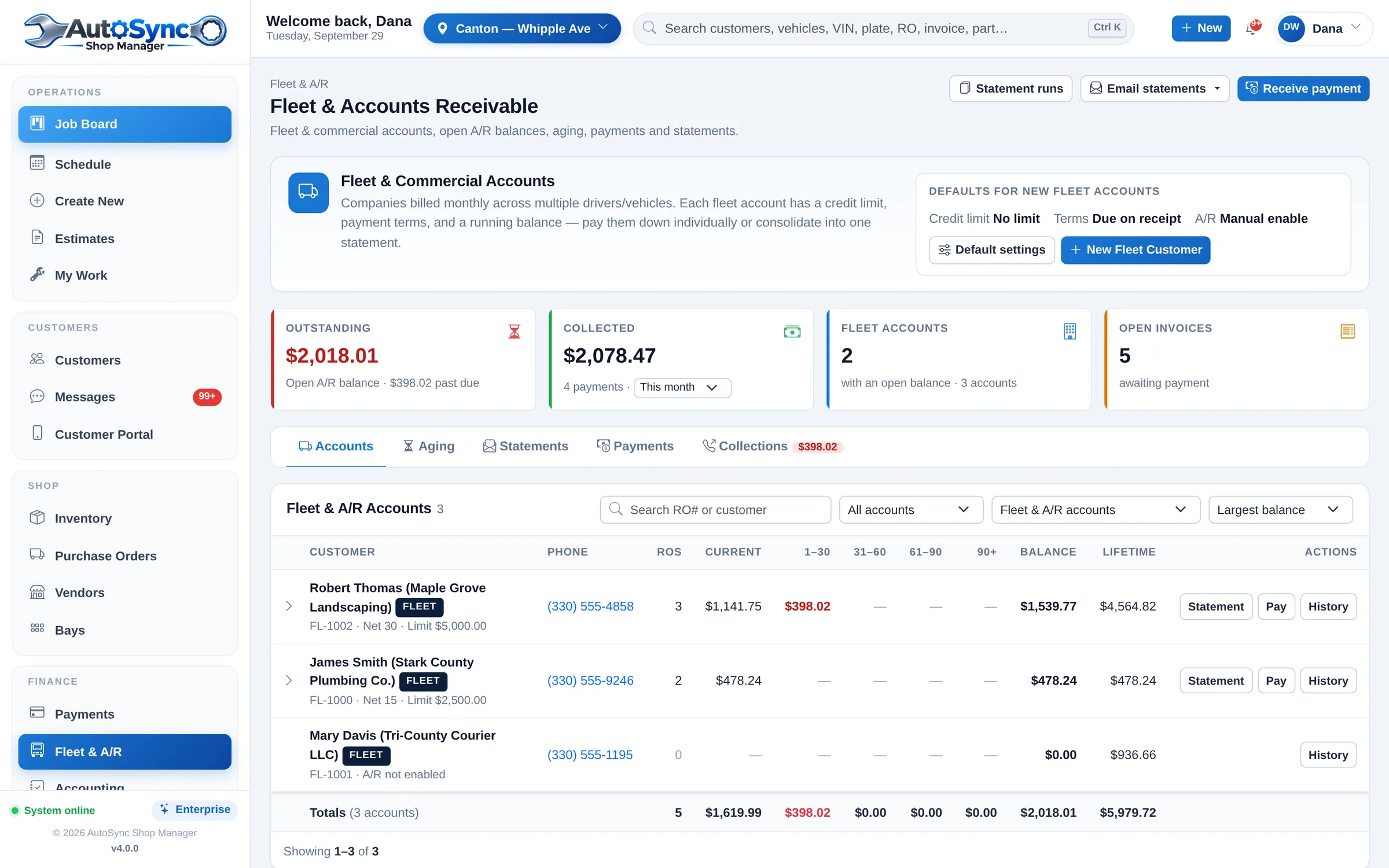Open My Work wrench item
This screenshot has height=868, width=1389.
pos(125,275)
